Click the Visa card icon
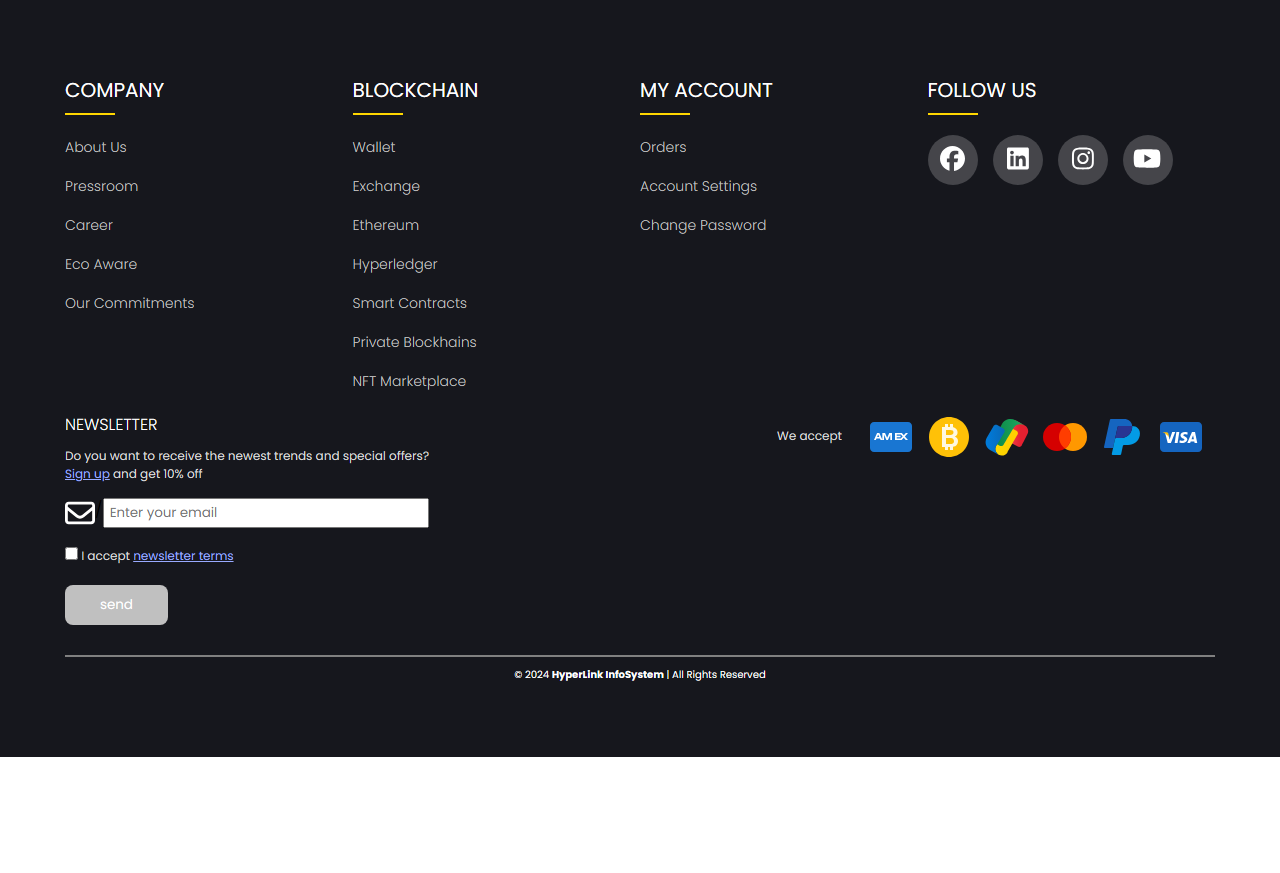Image resolution: width=1280 pixels, height=873 pixels. (x=1180, y=437)
